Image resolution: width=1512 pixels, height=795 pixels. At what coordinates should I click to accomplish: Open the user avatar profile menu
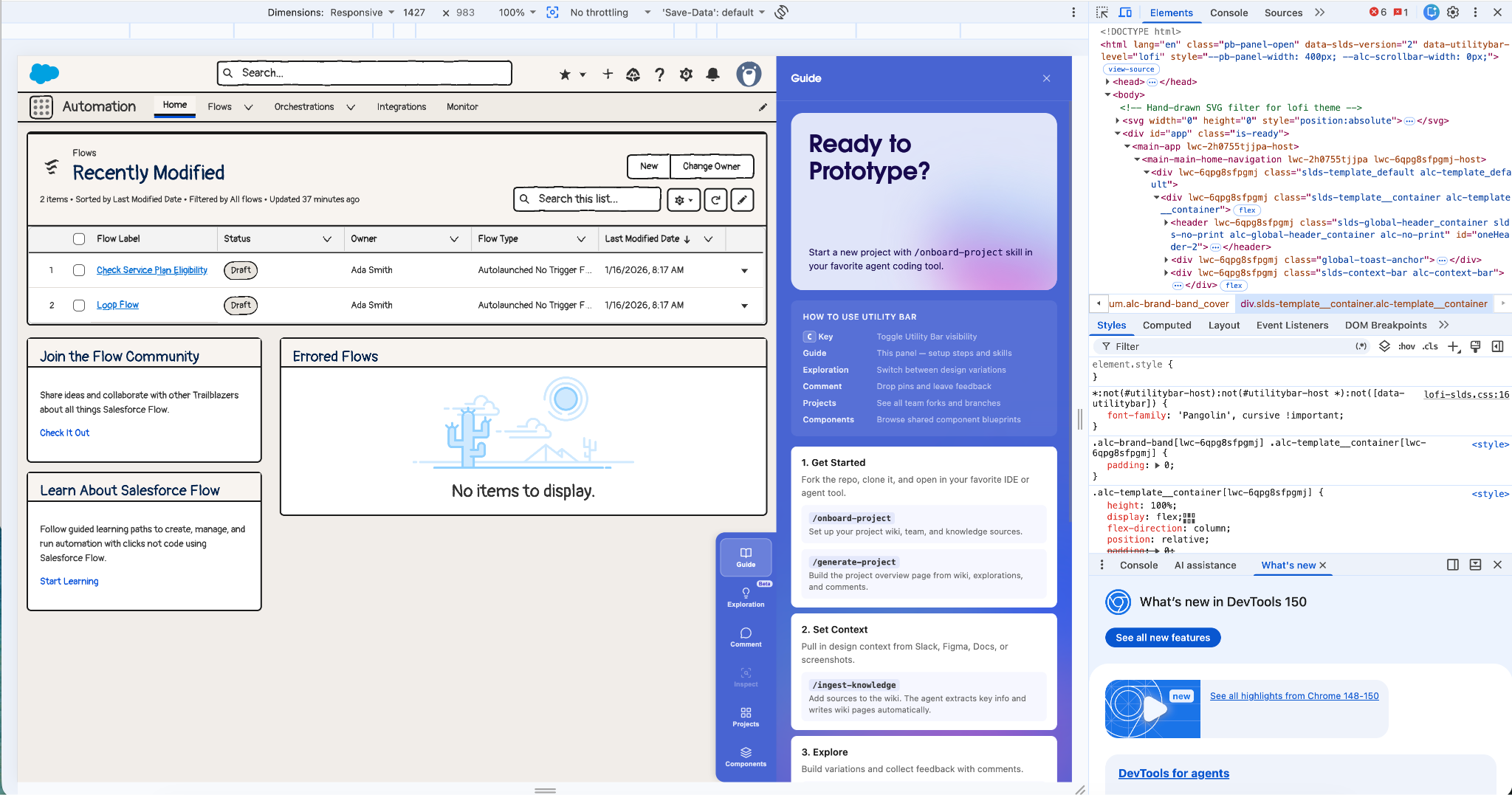click(x=749, y=75)
